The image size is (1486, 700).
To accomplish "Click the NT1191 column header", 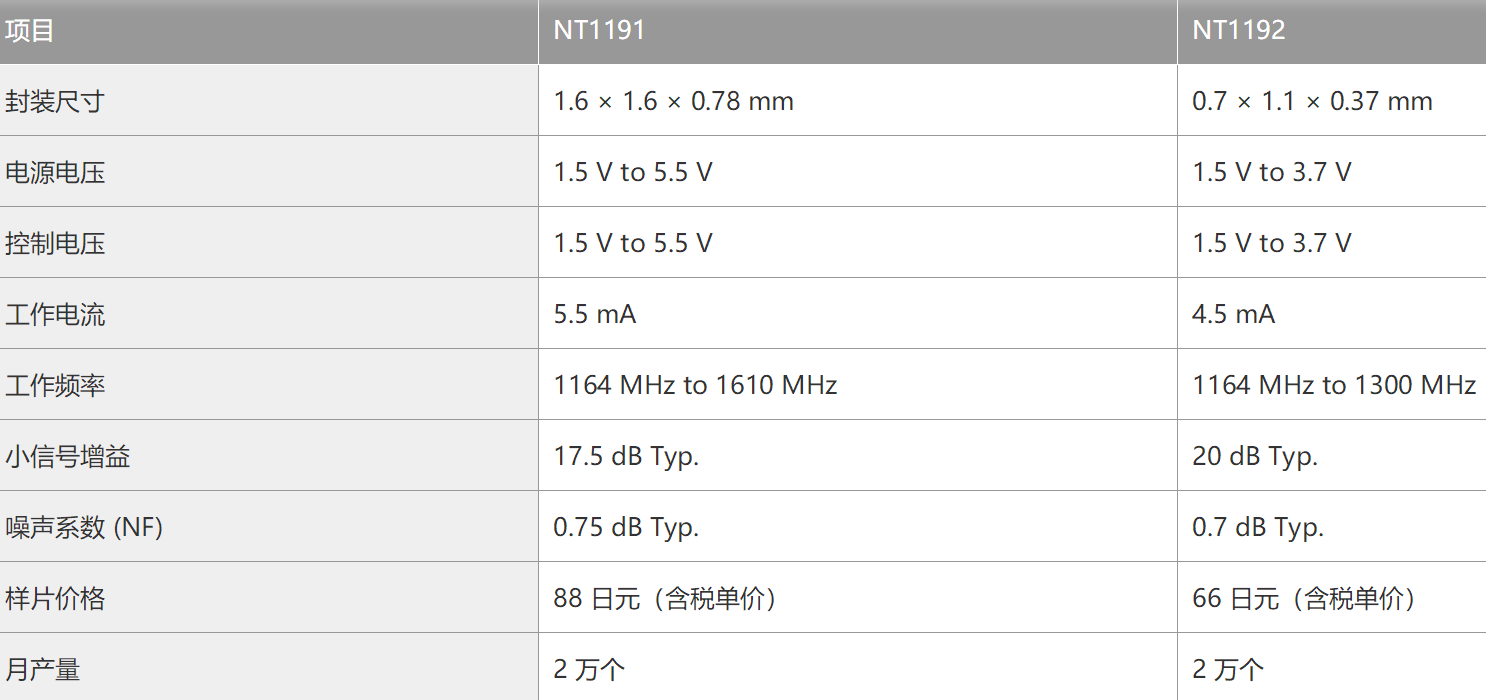I will click(599, 31).
